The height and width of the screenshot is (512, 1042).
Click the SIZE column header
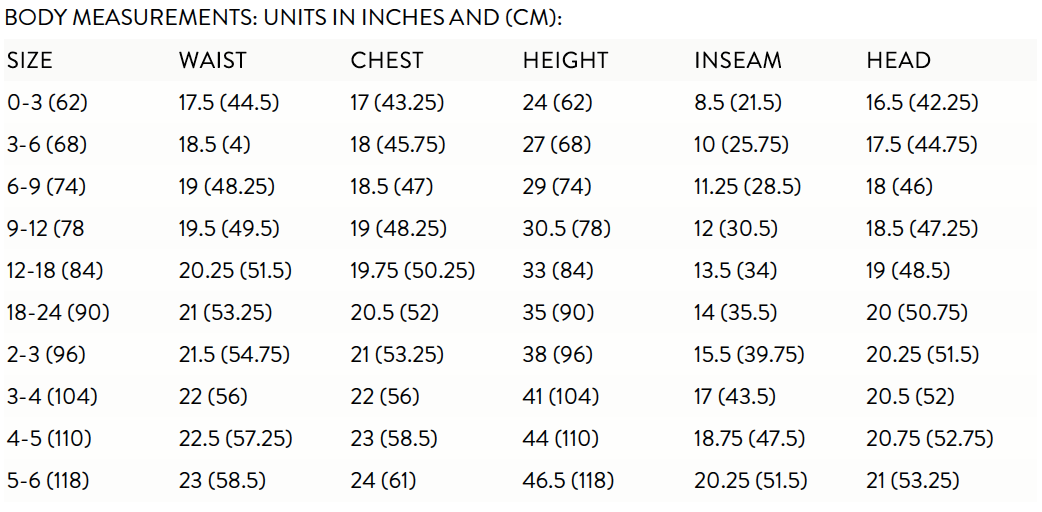(29, 61)
